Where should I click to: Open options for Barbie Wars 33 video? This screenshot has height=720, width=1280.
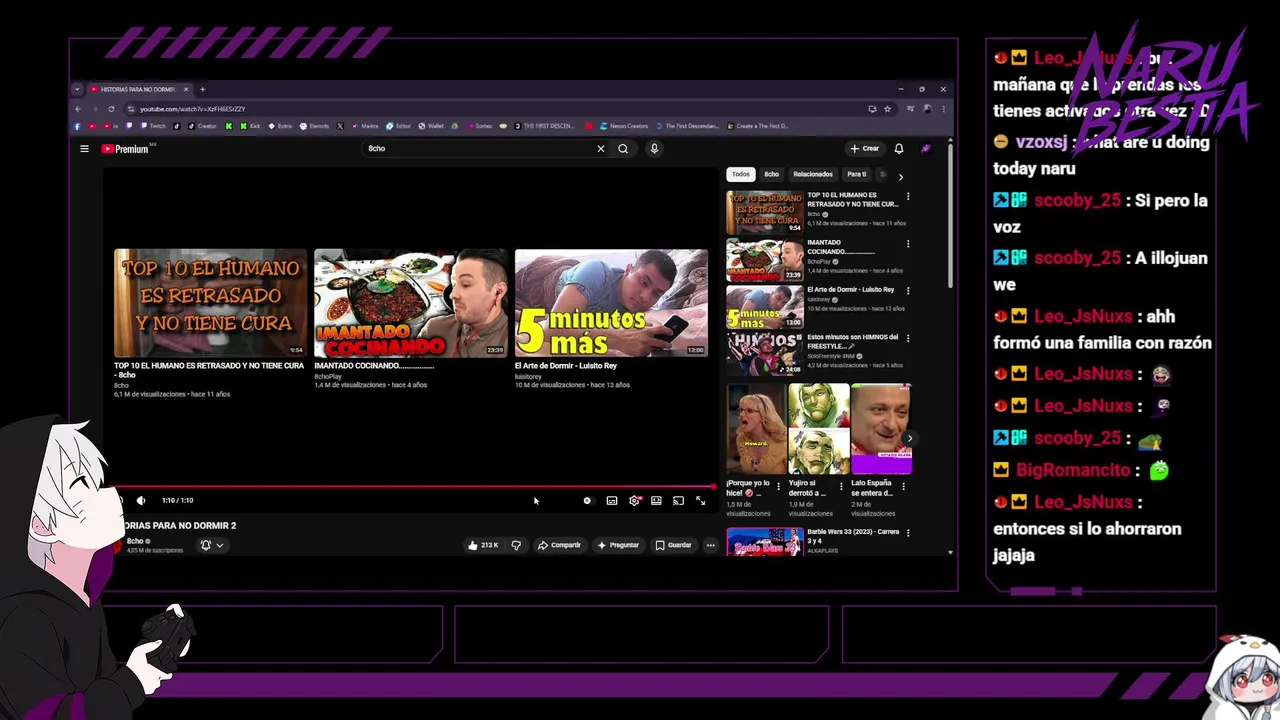(908, 533)
